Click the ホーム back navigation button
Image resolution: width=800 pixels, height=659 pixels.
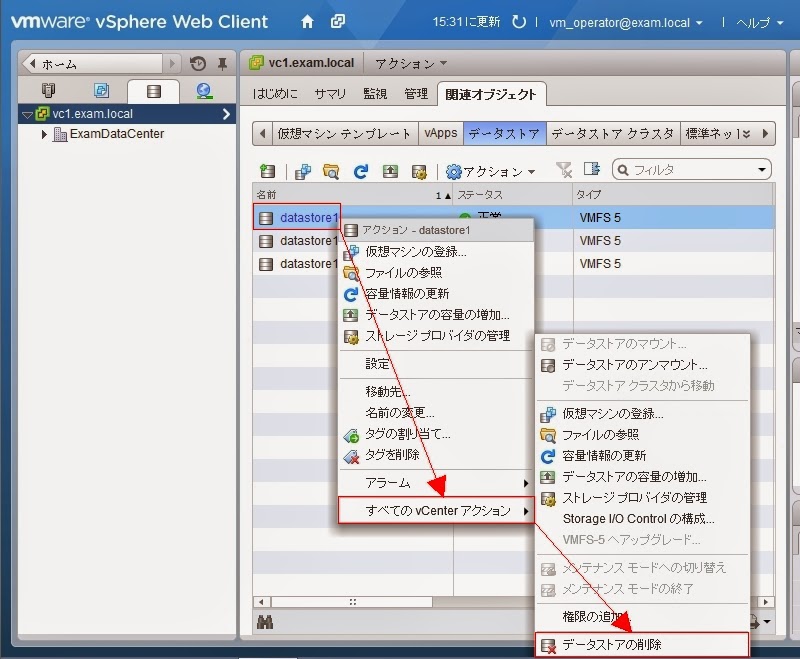pyautogui.click(x=92, y=64)
